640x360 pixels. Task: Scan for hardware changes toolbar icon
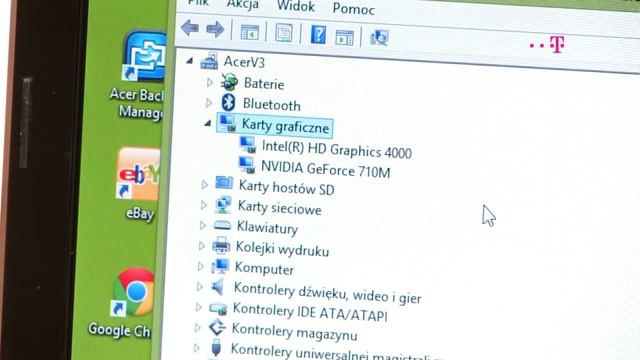pyautogui.click(x=379, y=38)
